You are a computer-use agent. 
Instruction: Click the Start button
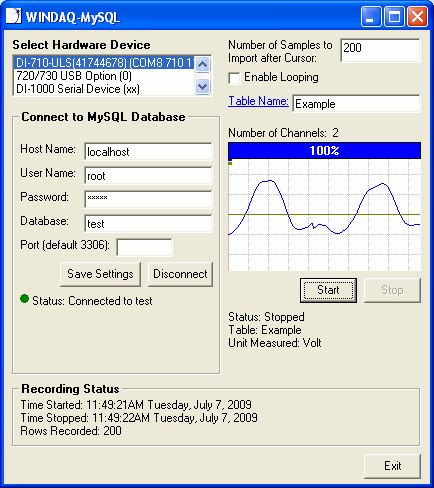328,290
